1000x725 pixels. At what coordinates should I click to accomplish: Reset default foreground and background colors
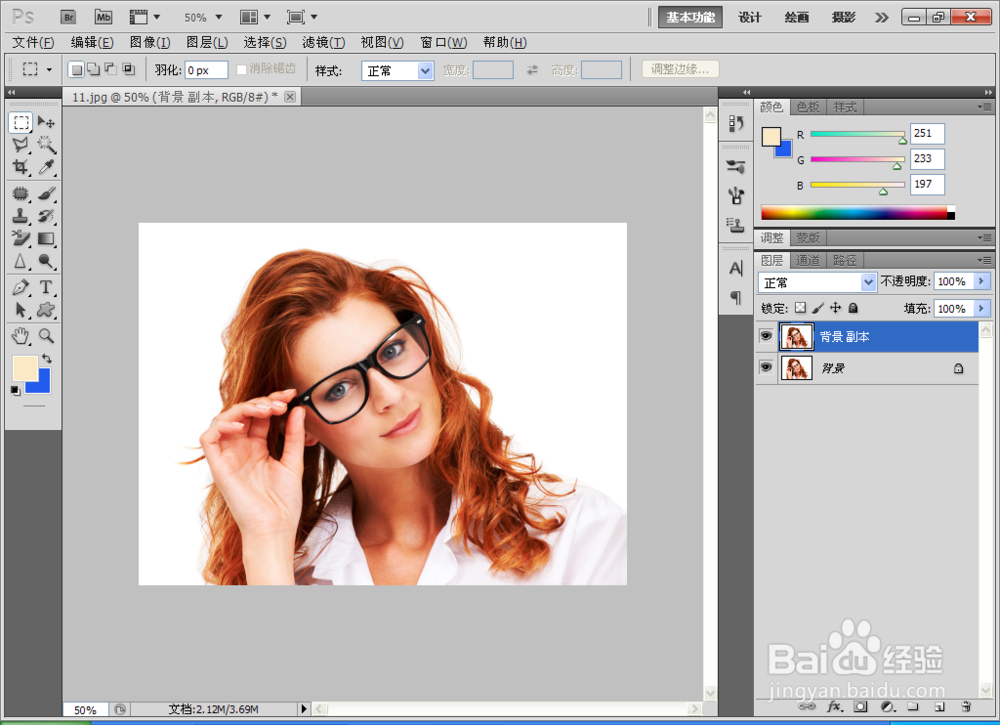pyautogui.click(x=15, y=390)
